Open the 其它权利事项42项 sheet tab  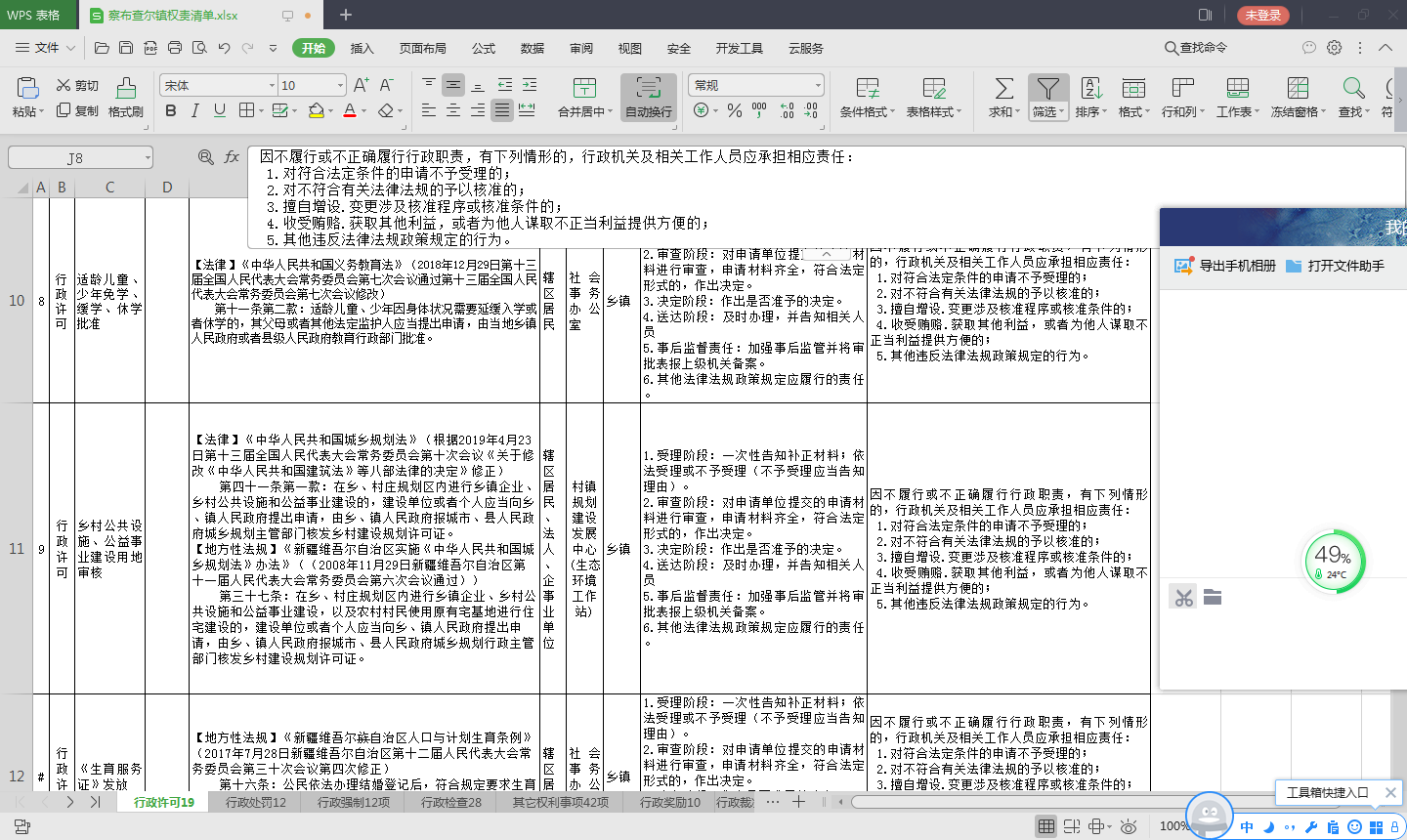[x=561, y=802]
